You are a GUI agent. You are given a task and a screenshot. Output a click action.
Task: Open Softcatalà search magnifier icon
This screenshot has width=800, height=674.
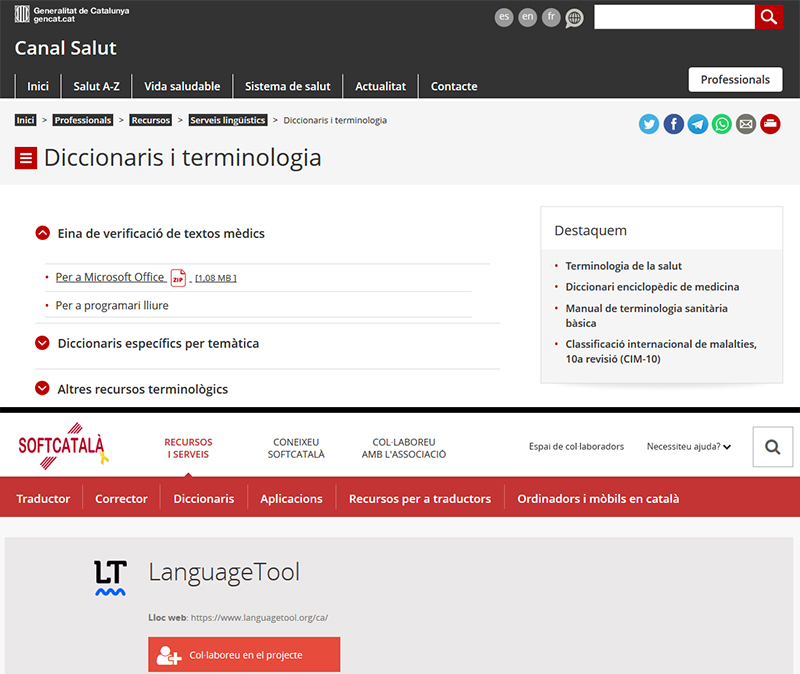pyautogui.click(x=772, y=447)
